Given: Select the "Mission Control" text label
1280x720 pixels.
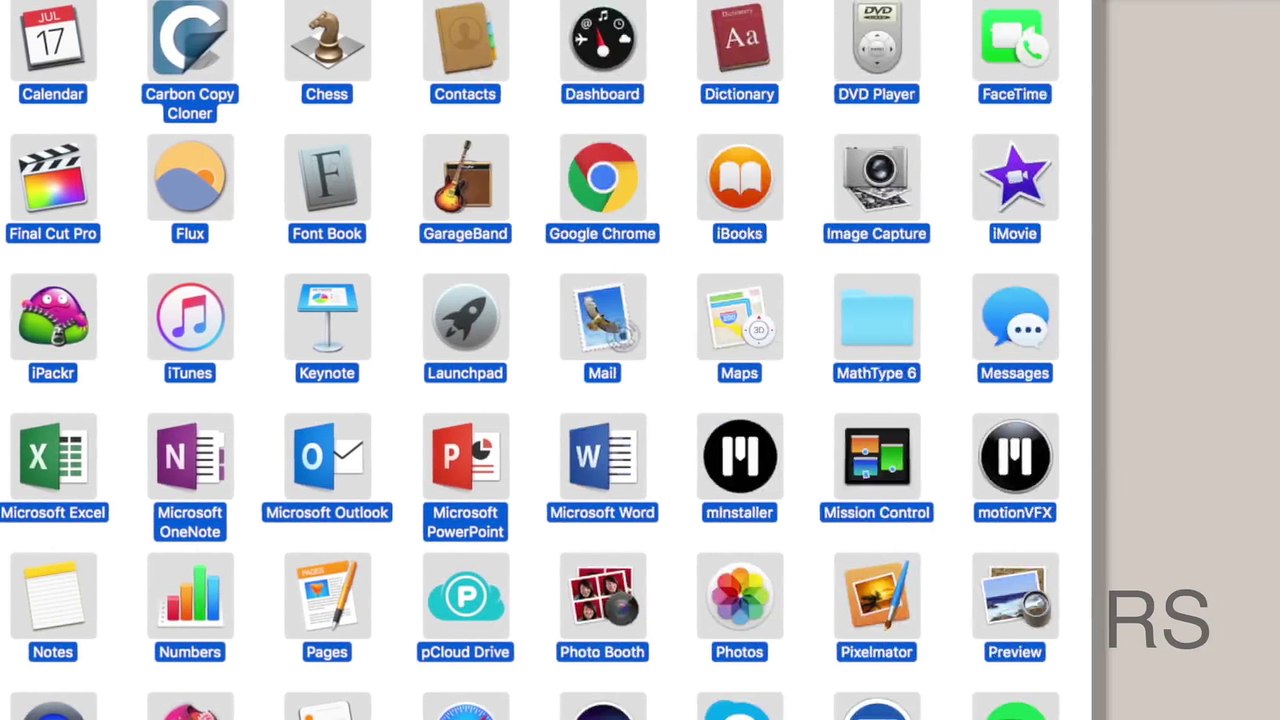Looking at the screenshot, I should click(876, 512).
